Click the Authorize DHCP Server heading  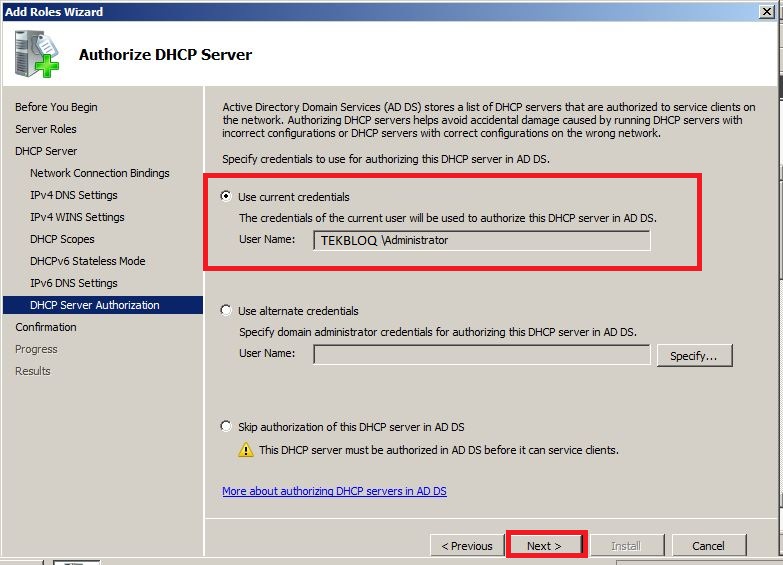pos(165,54)
